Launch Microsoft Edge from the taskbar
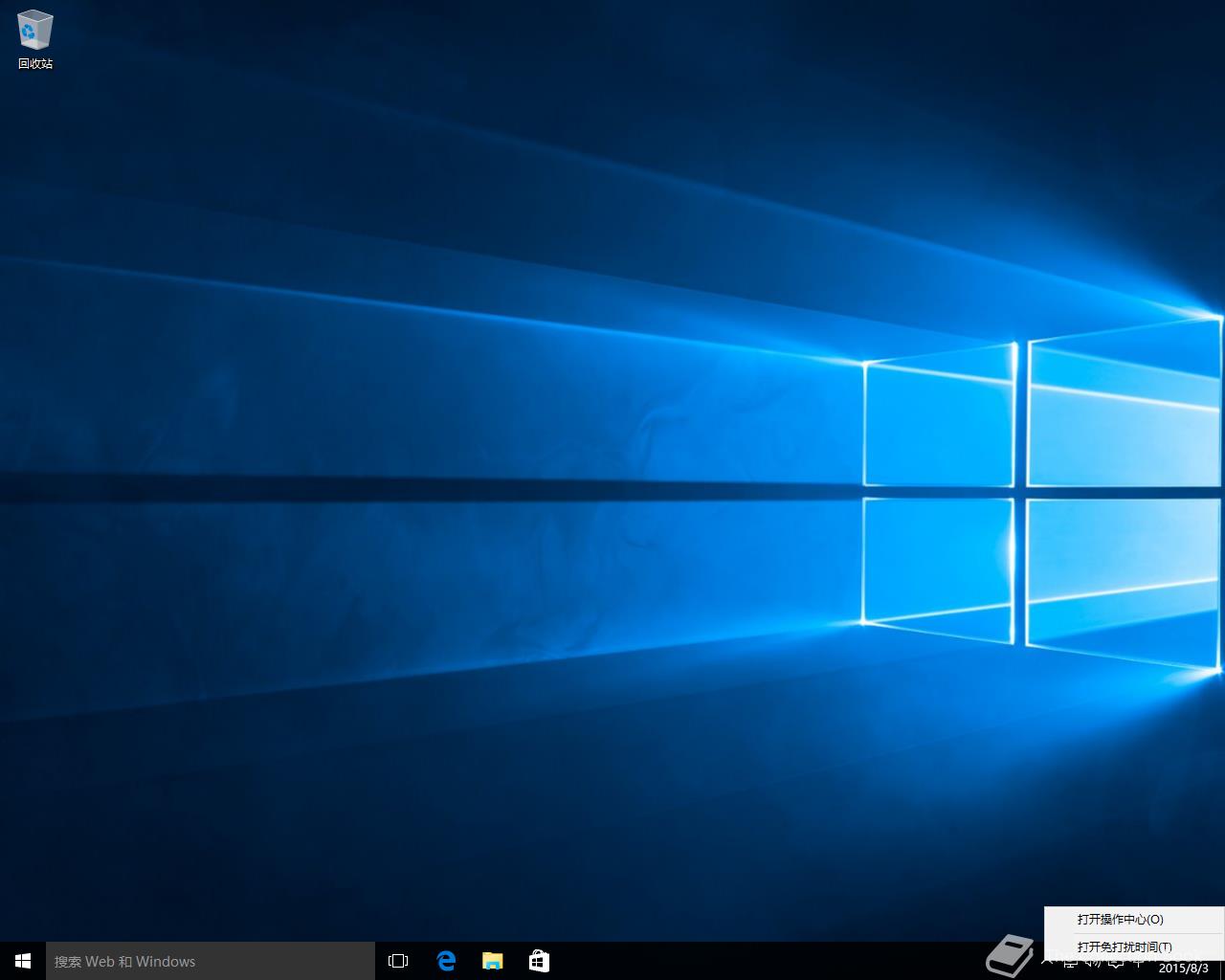 coord(446,961)
